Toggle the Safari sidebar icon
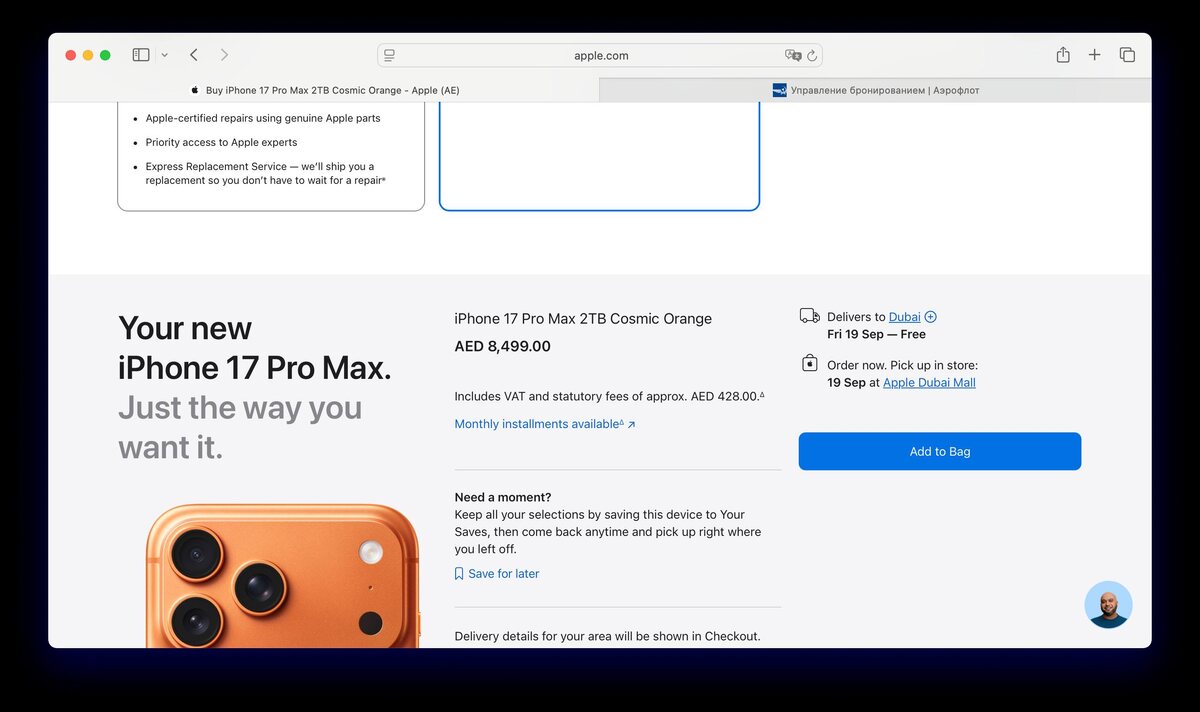The height and width of the screenshot is (712, 1200). [141, 55]
